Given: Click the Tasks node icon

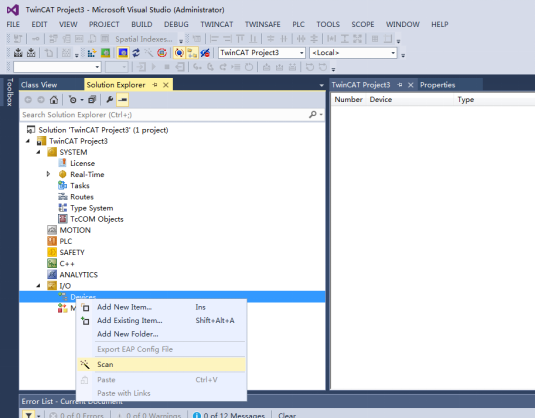Looking at the screenshot, I should tap(62, 185).
